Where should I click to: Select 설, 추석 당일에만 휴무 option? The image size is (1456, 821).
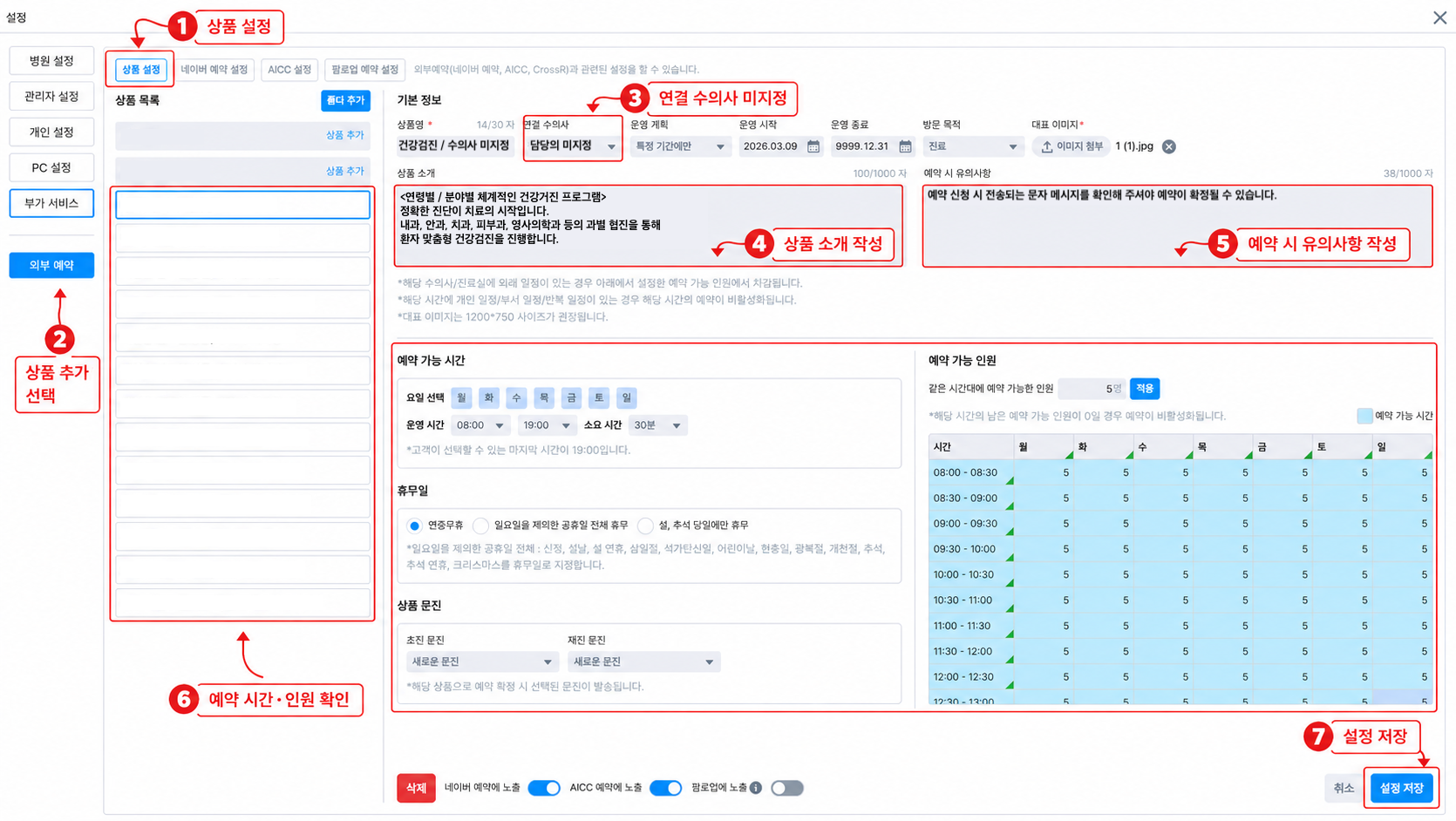645,526
